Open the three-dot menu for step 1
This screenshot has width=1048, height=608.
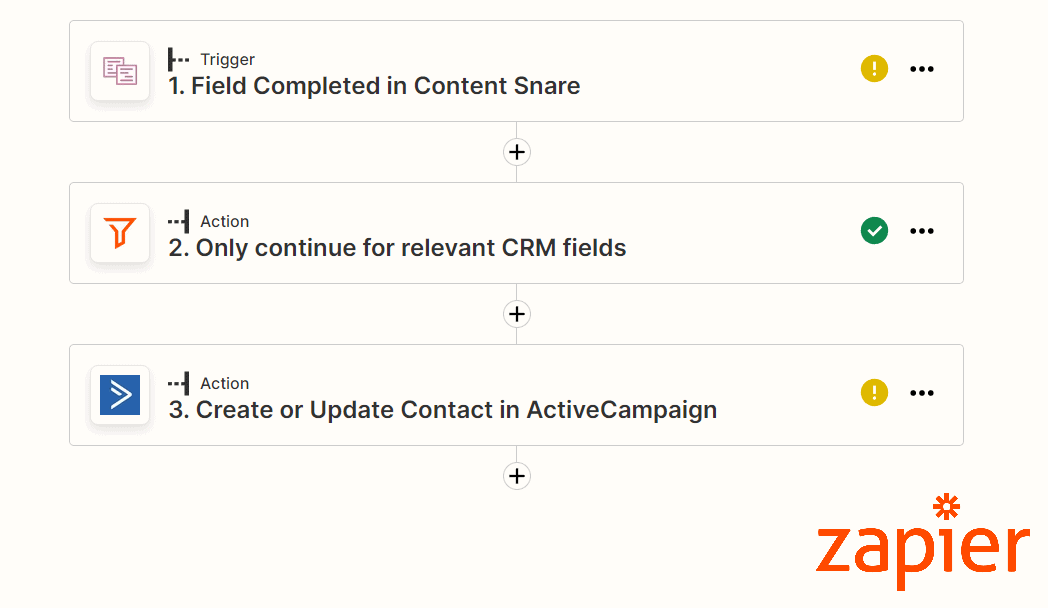[x=922, y=69]
